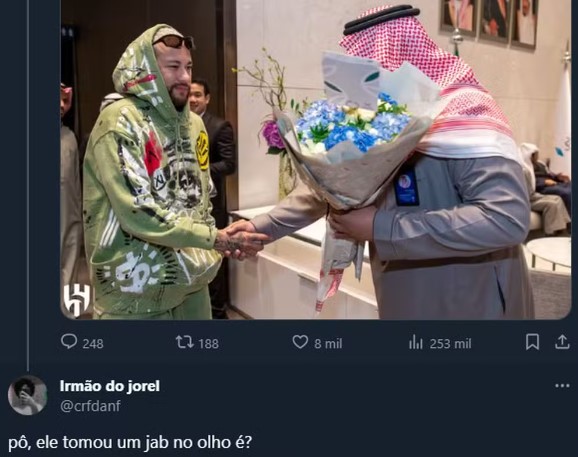Open Irmão do jorel's profile avatar
This screenshot has height=457, width=578.
pyautogui.click(x=28, y=395)
